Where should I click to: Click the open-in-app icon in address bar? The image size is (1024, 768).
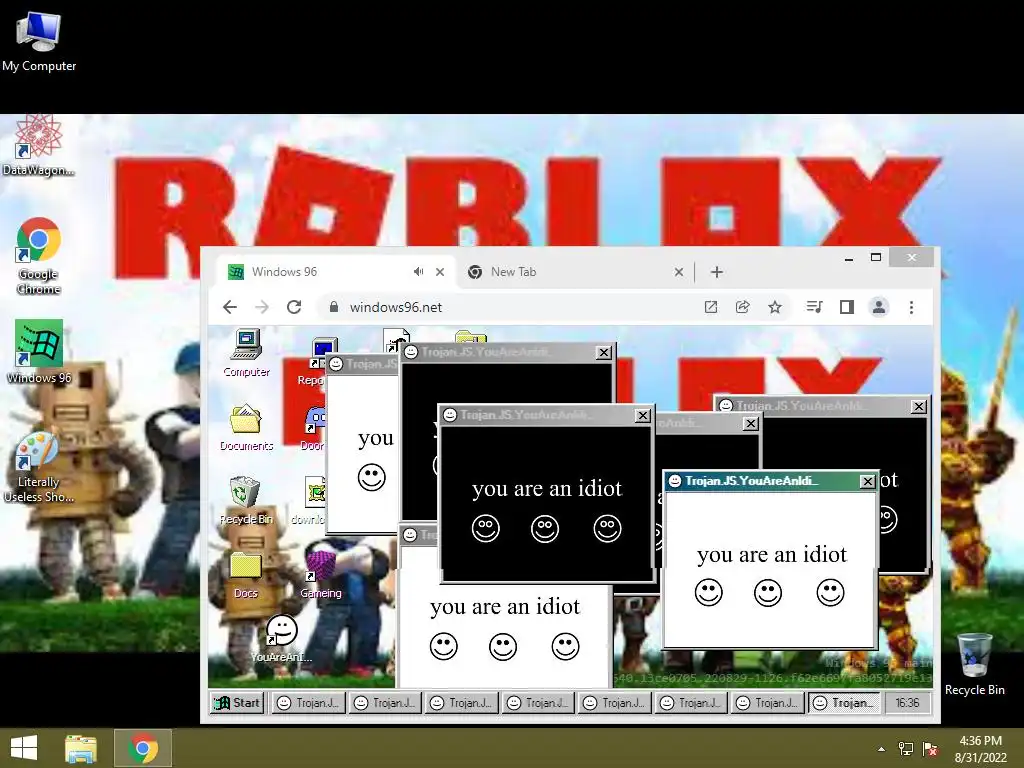click(x=711, y=307)
